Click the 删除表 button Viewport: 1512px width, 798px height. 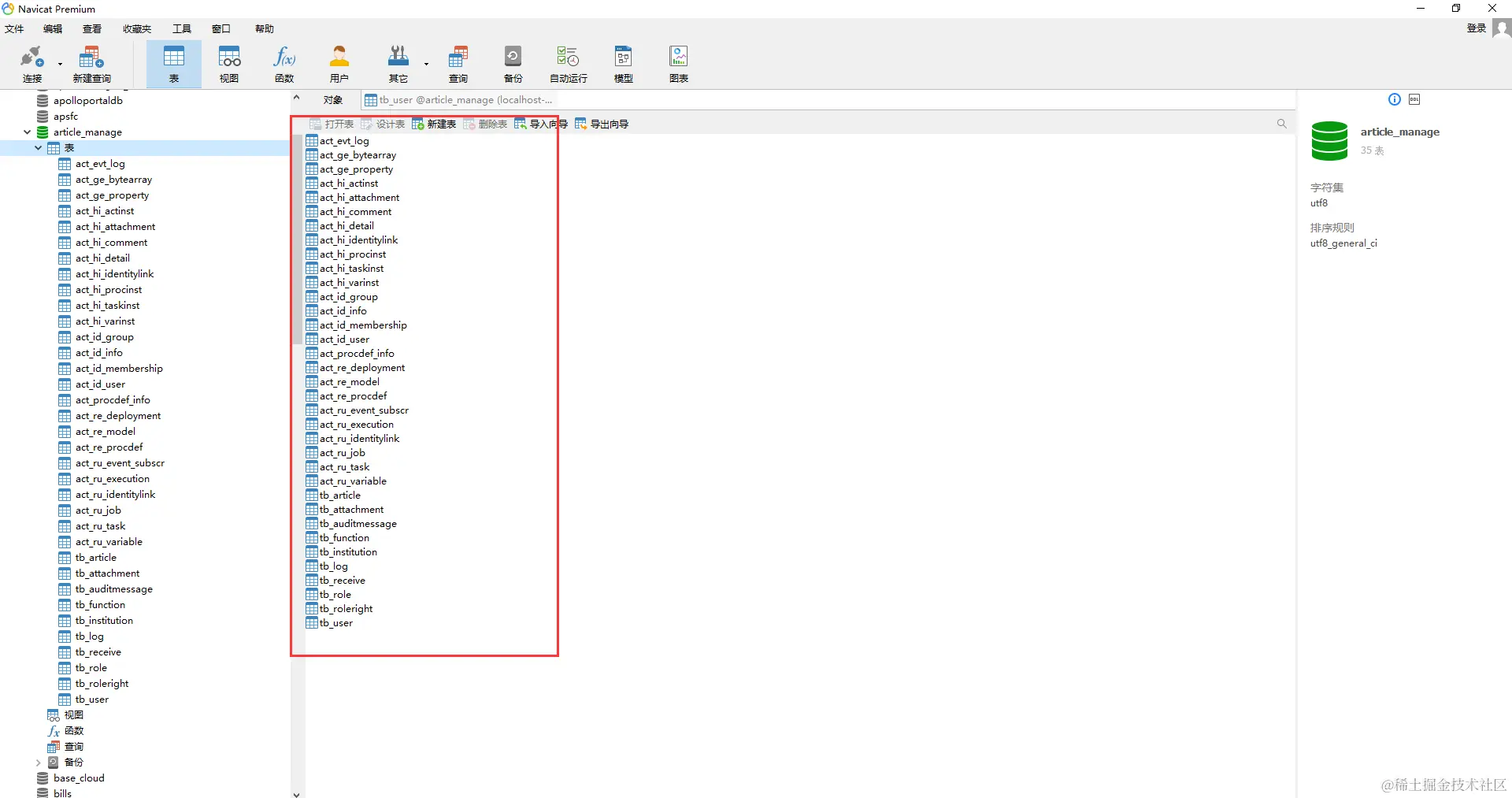[x=485, y=124]
